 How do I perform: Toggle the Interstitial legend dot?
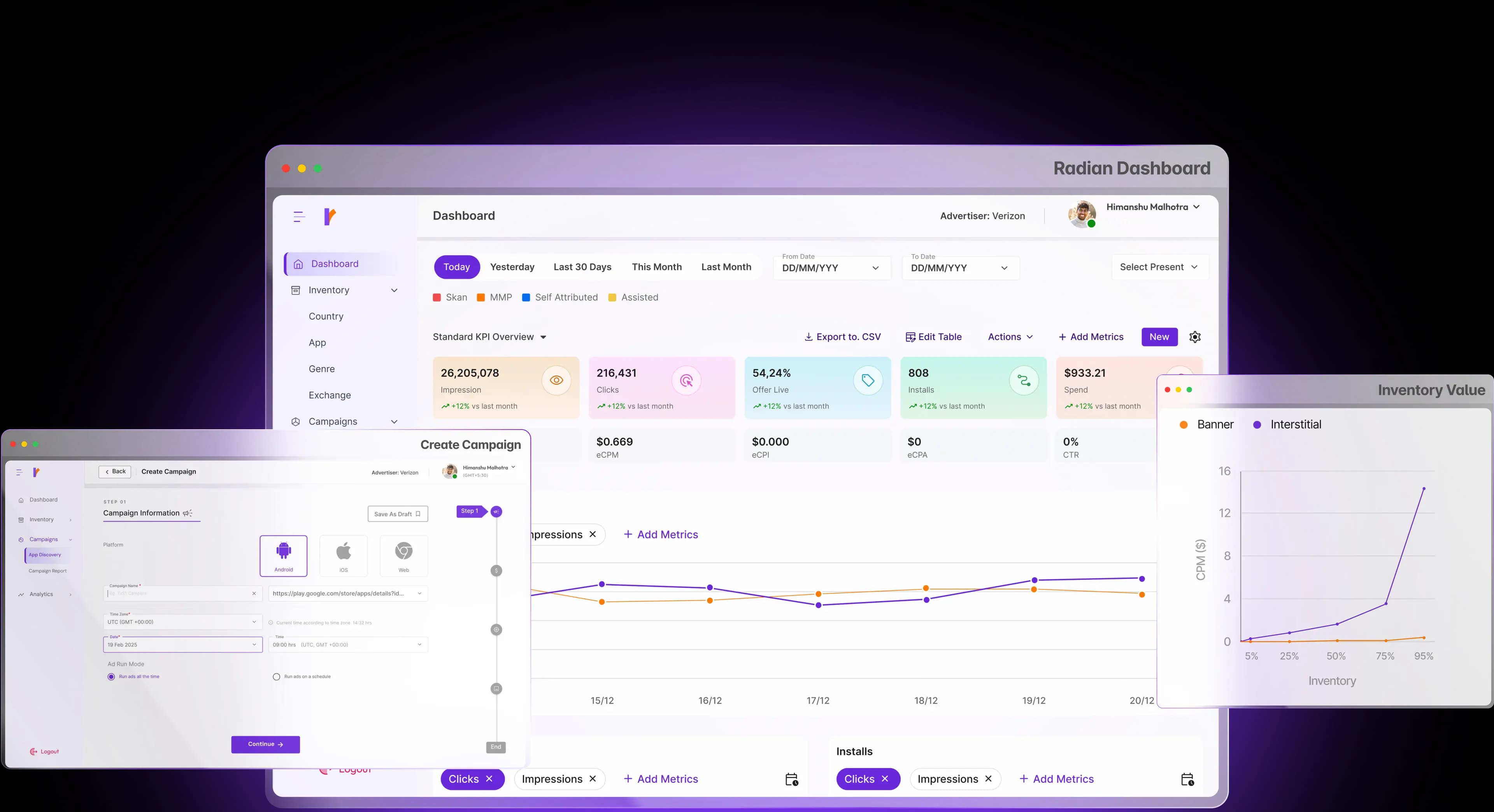pos(1257,424)
